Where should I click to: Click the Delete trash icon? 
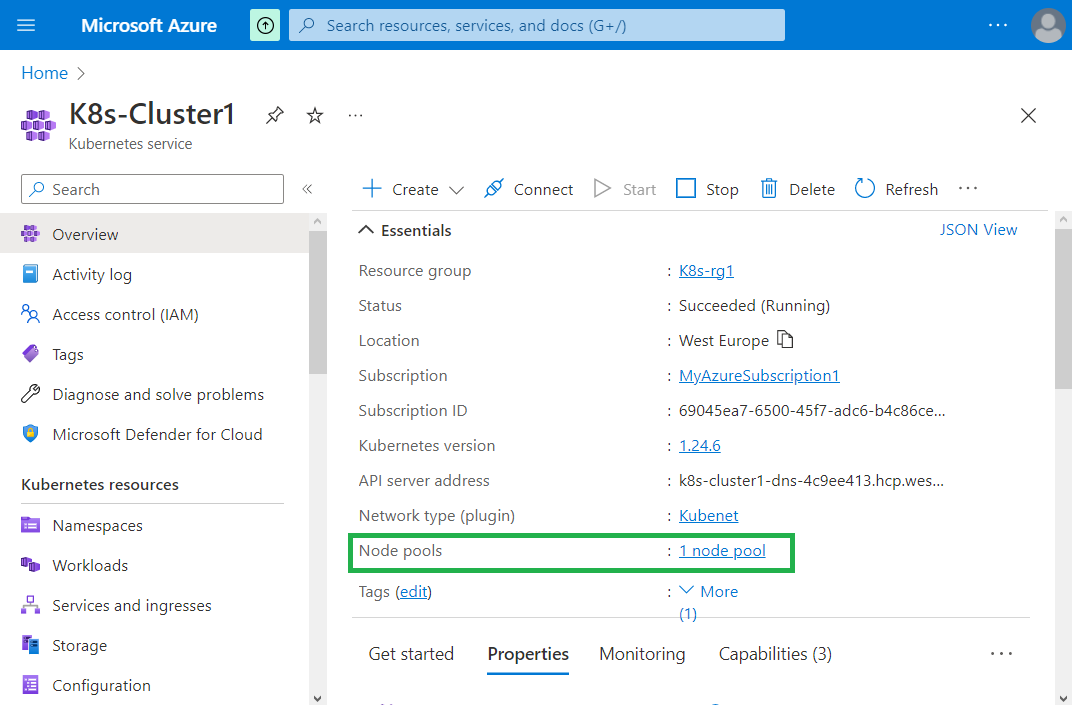[769, 189]
